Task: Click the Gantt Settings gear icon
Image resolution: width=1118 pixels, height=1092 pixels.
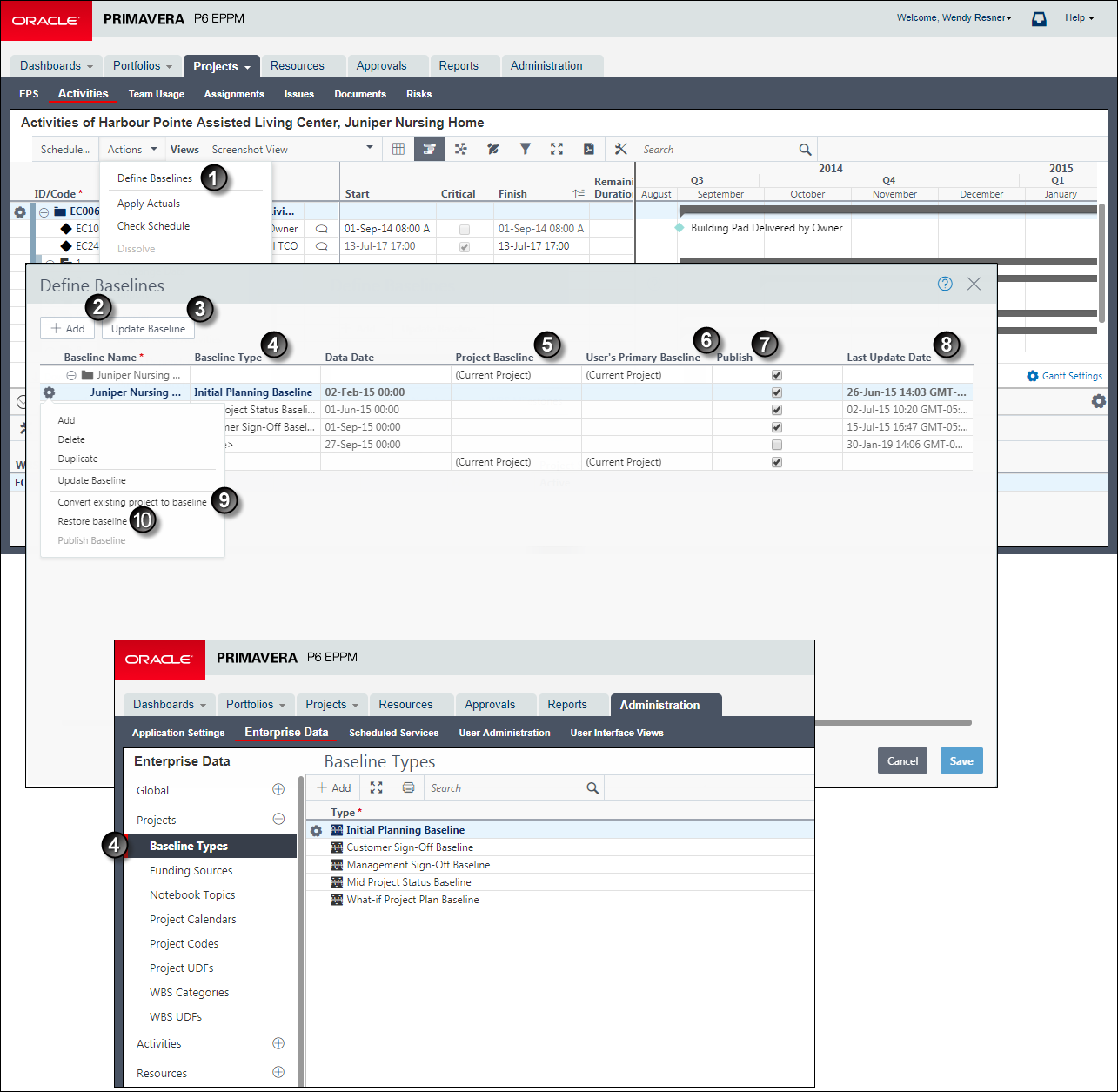Action: [x=1033, y=376]
